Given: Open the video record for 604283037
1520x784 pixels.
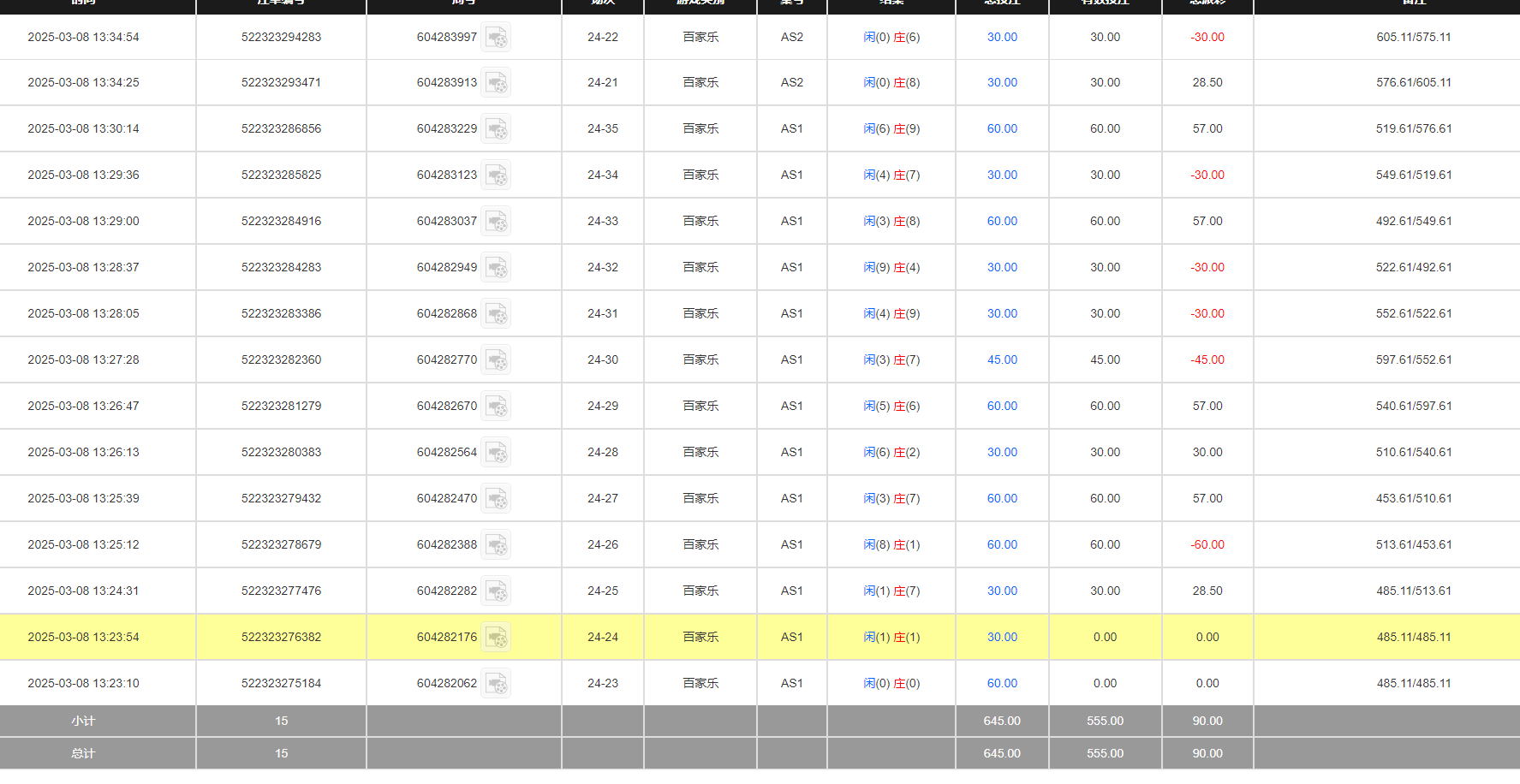Looking at the screenshot, I should (x=496, y=222).
